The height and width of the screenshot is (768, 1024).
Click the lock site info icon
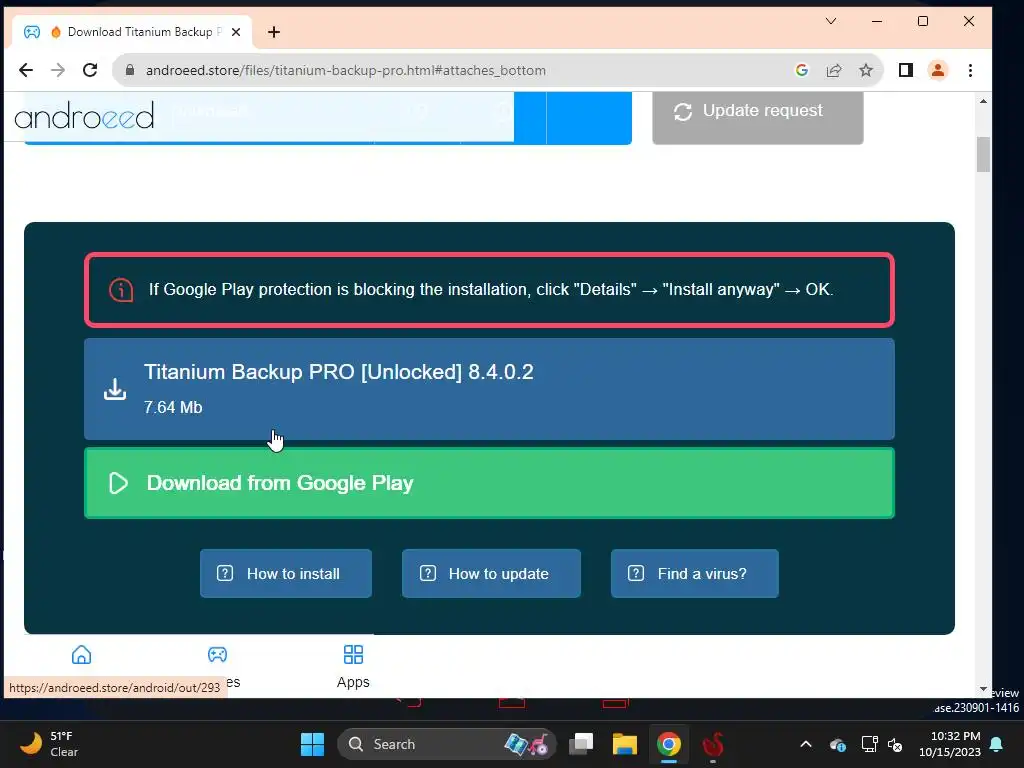[x=130, y=70]
